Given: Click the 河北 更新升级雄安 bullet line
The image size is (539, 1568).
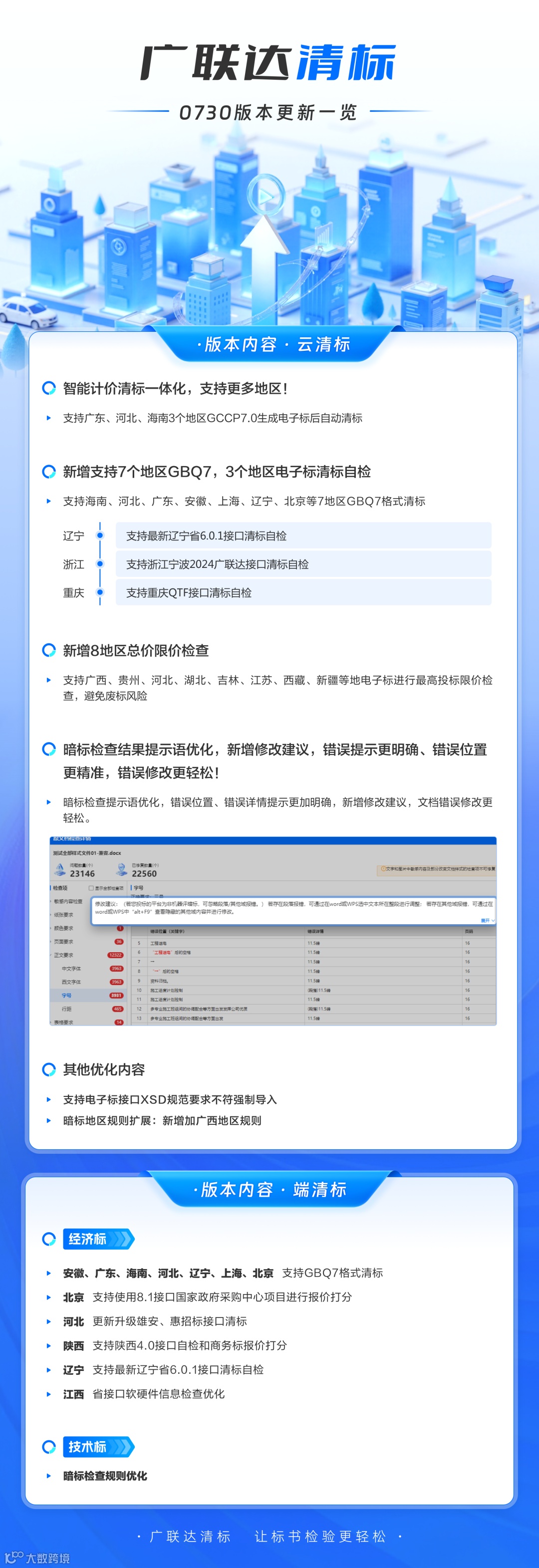Looking at the screenshot, I should click(155, 1321).
